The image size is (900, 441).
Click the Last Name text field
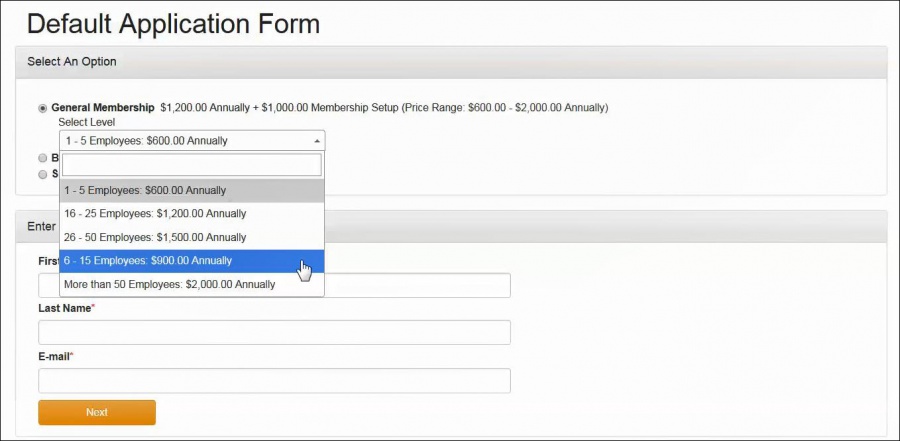(x=274, y=332)
